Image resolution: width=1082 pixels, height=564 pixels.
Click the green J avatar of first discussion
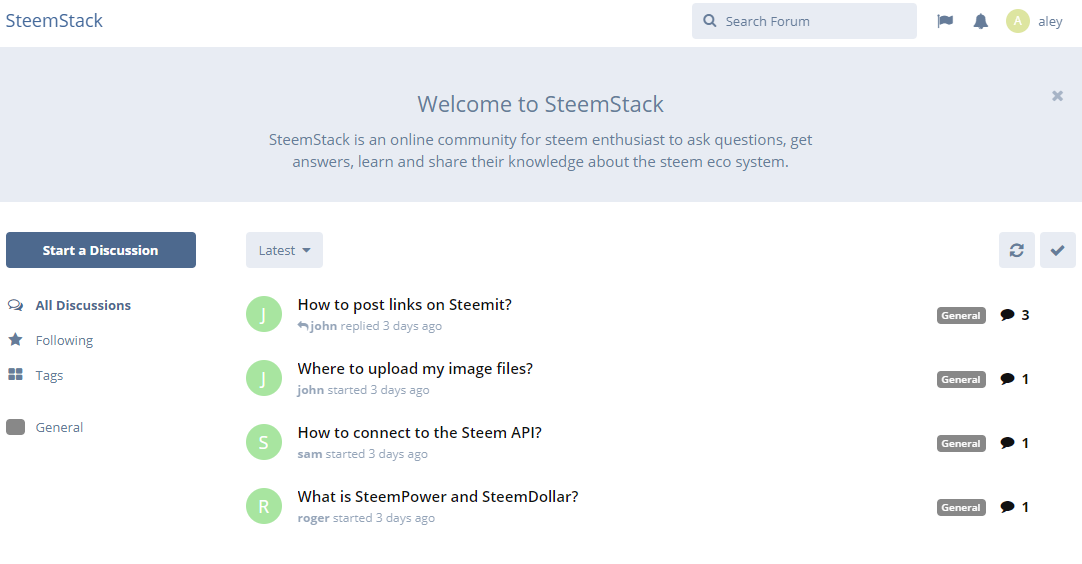(x=263, y=314)
